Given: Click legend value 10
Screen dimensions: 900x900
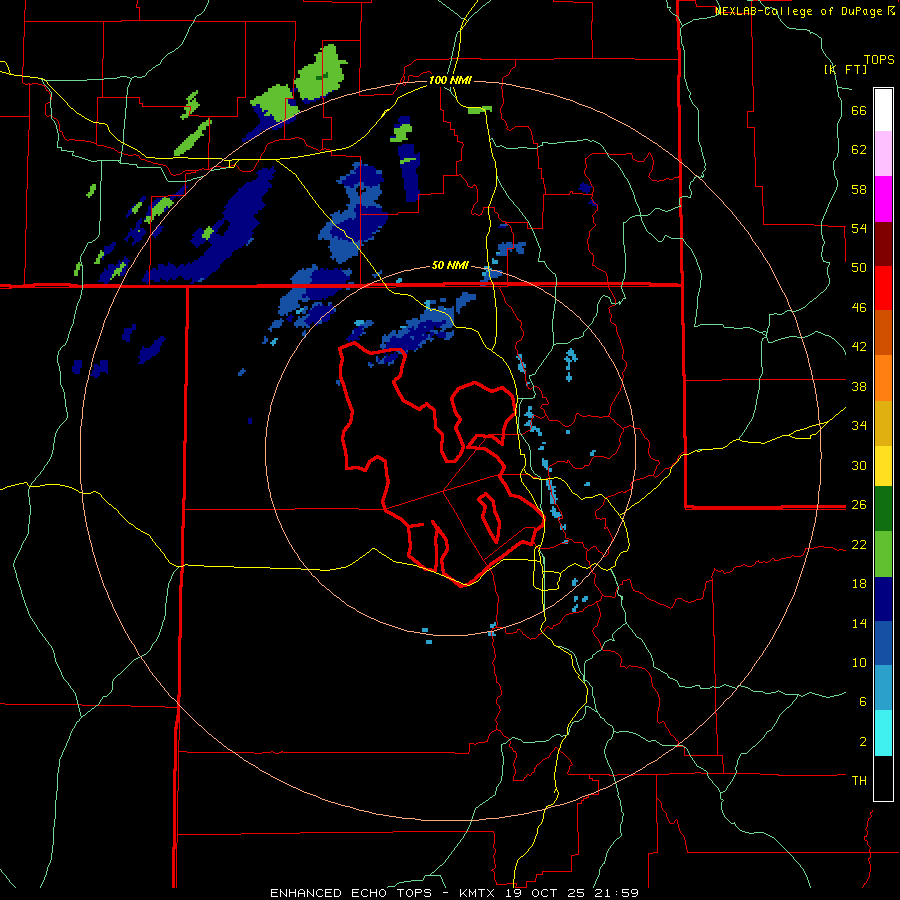Looking at the screenshot, I should (859, 662).
